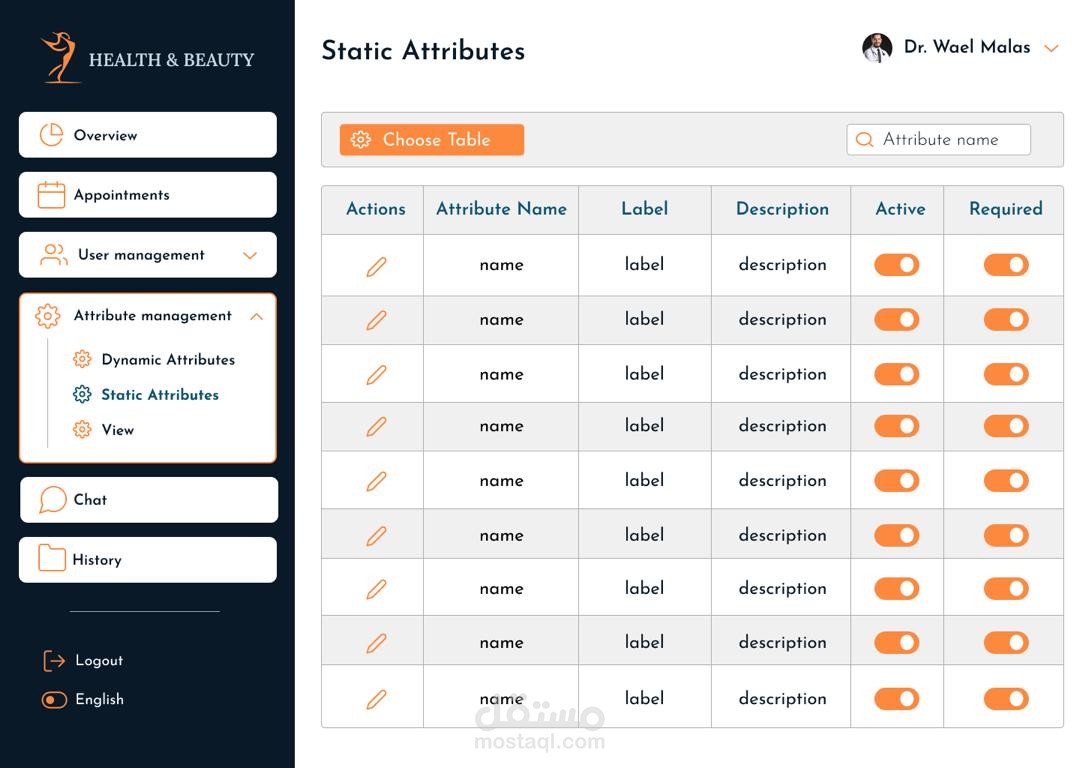1080x768 pixels.
Task: Click the Logout door arrow icon
Action: (x=54, y=660)
